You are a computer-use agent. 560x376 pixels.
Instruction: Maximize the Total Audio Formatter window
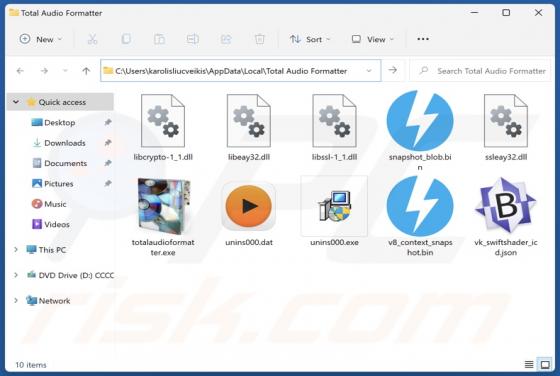(x=506, y=13)
